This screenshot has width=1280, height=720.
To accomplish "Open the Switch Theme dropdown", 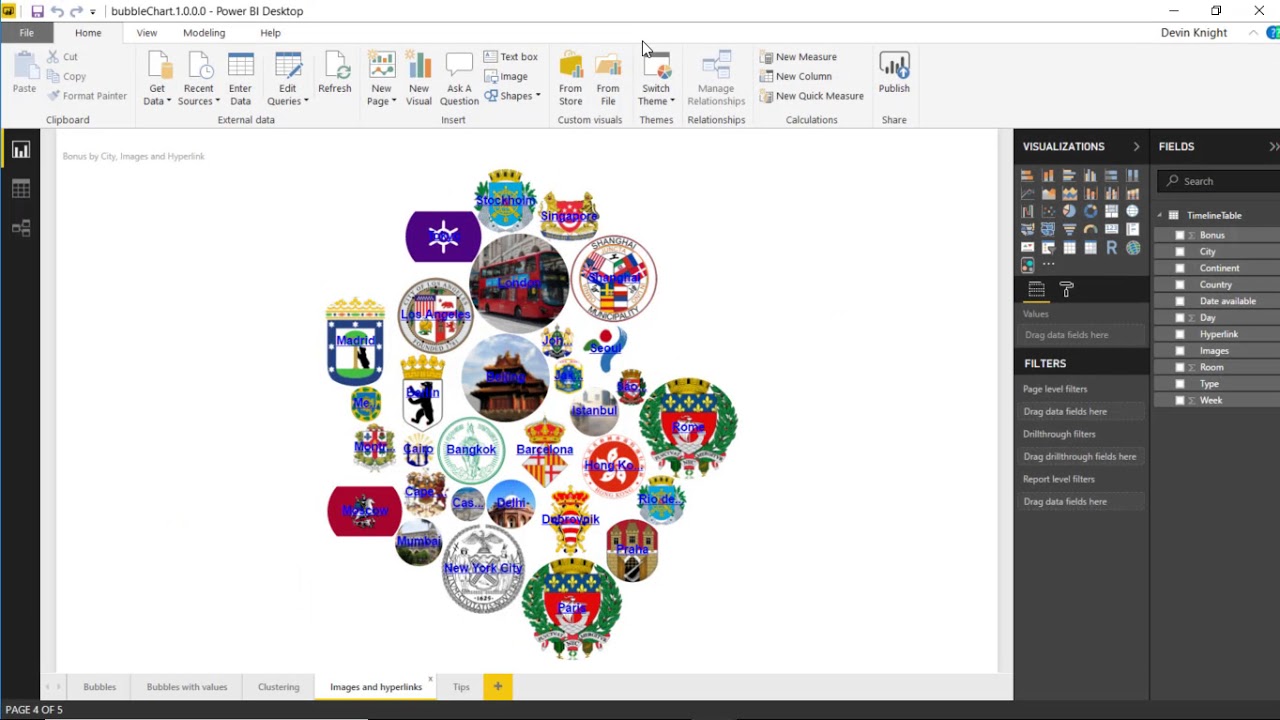I will pyautogui.click(x=656, y=79).
